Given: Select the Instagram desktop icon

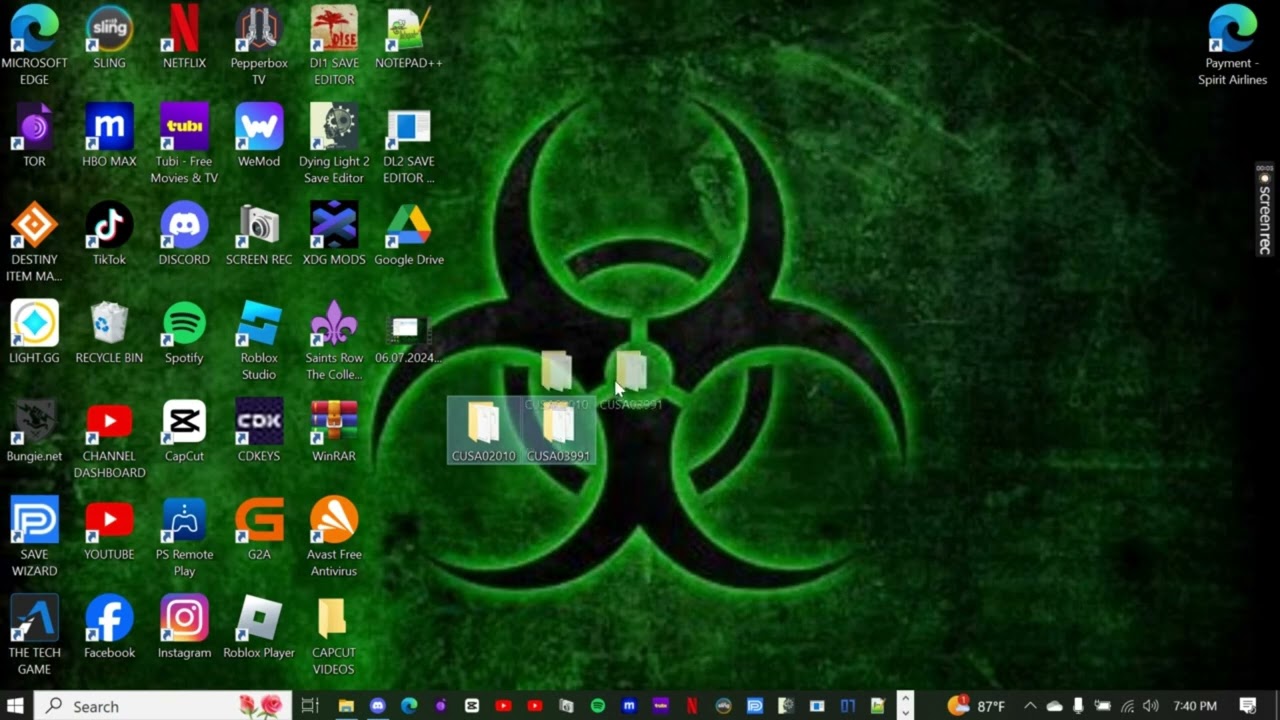Looking at the screenshot, I should [184, 627].
